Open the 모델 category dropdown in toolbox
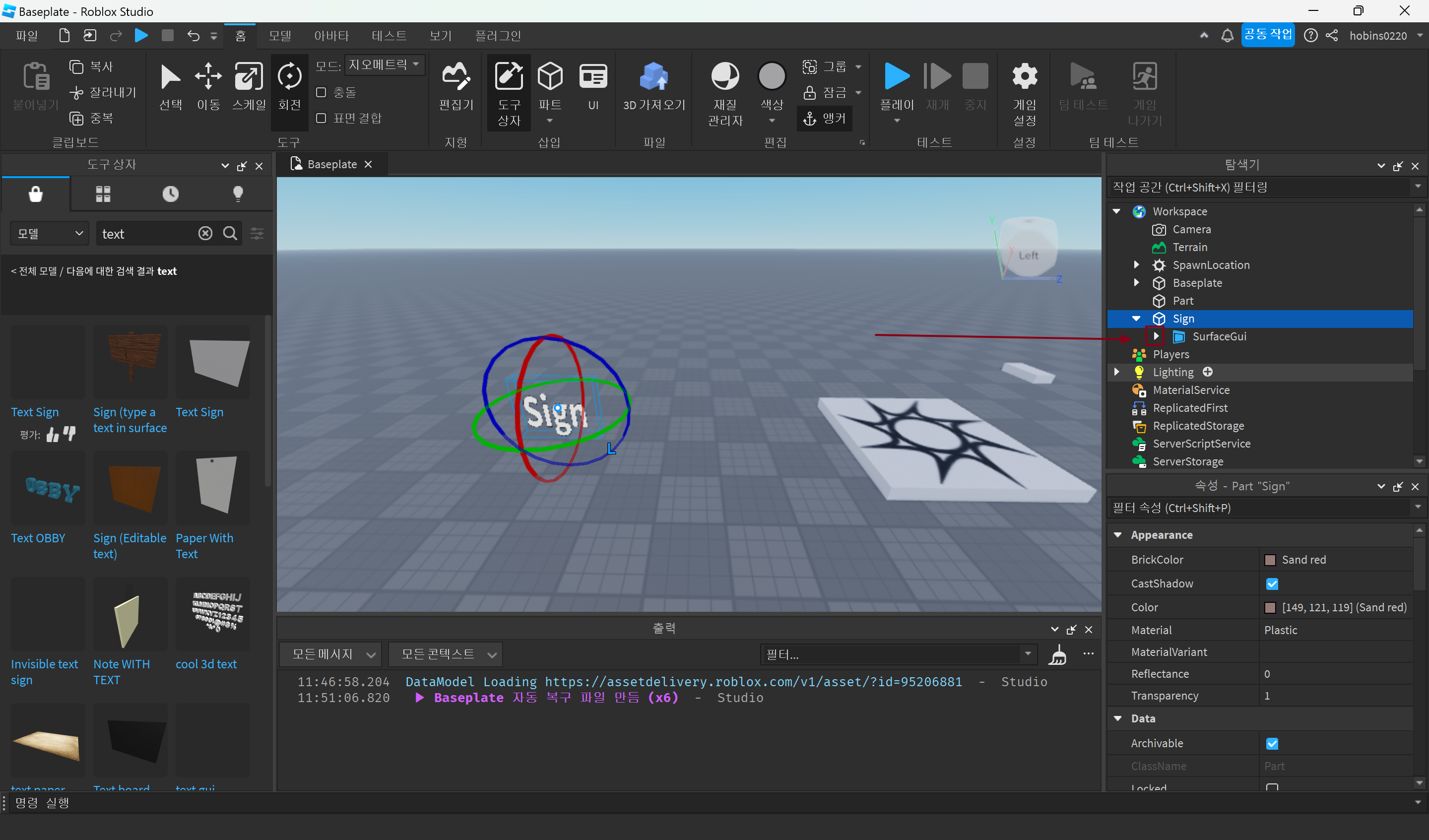The width and height of the screenshot is (1429, 840). pos(49,233)
